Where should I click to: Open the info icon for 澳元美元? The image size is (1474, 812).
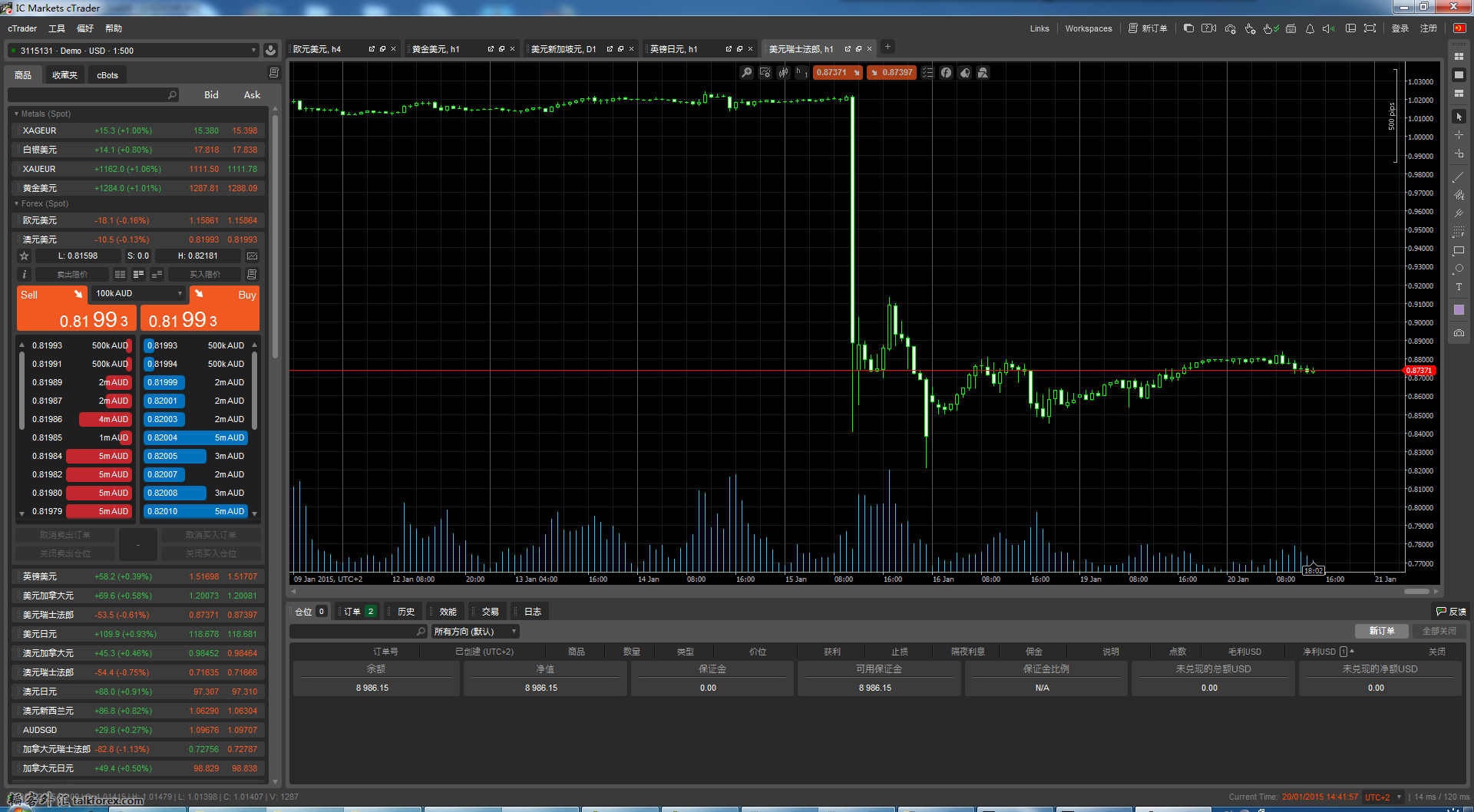[24, 274]
